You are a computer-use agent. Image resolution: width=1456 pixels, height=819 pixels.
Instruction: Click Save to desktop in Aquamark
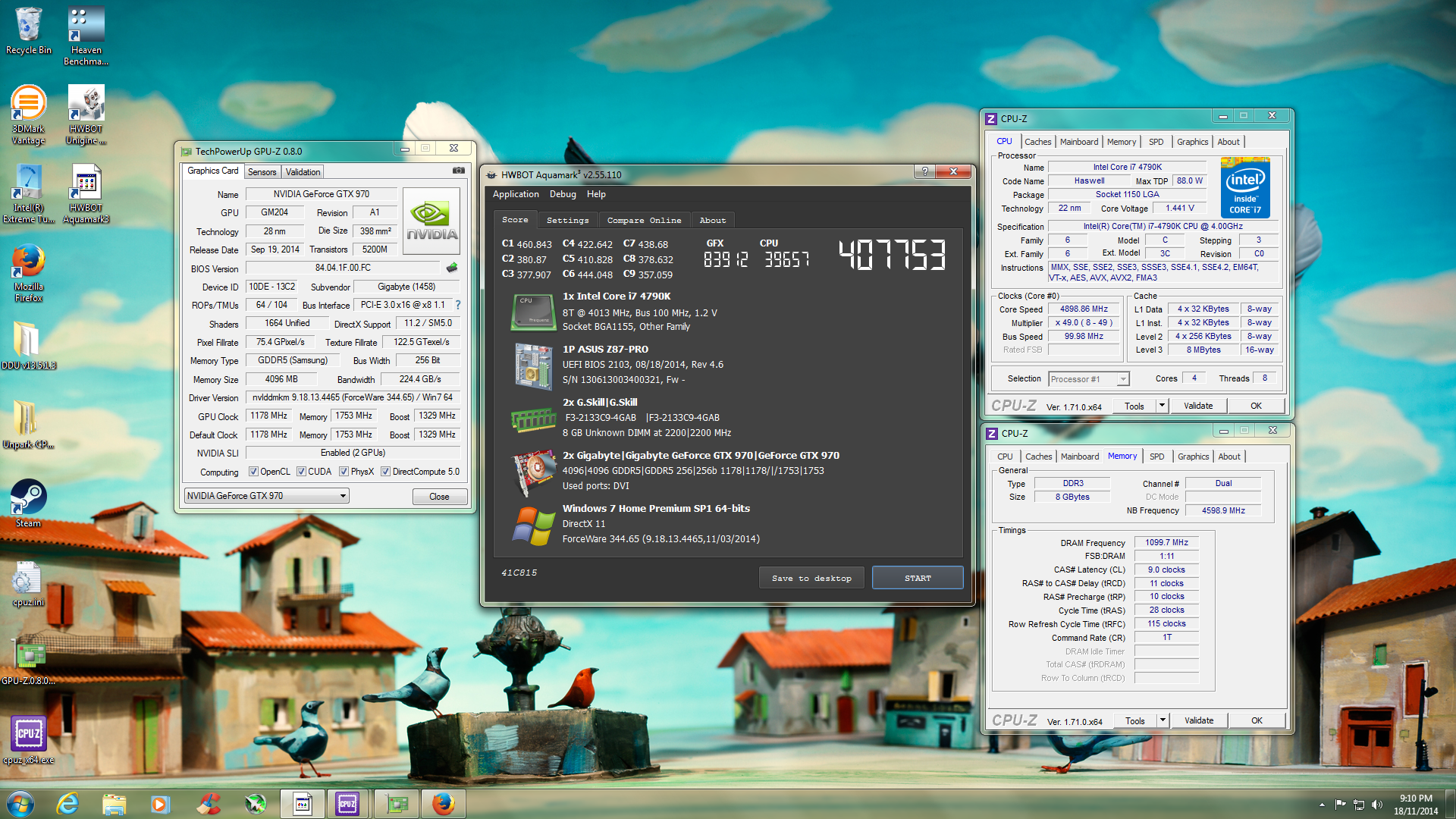811,578
